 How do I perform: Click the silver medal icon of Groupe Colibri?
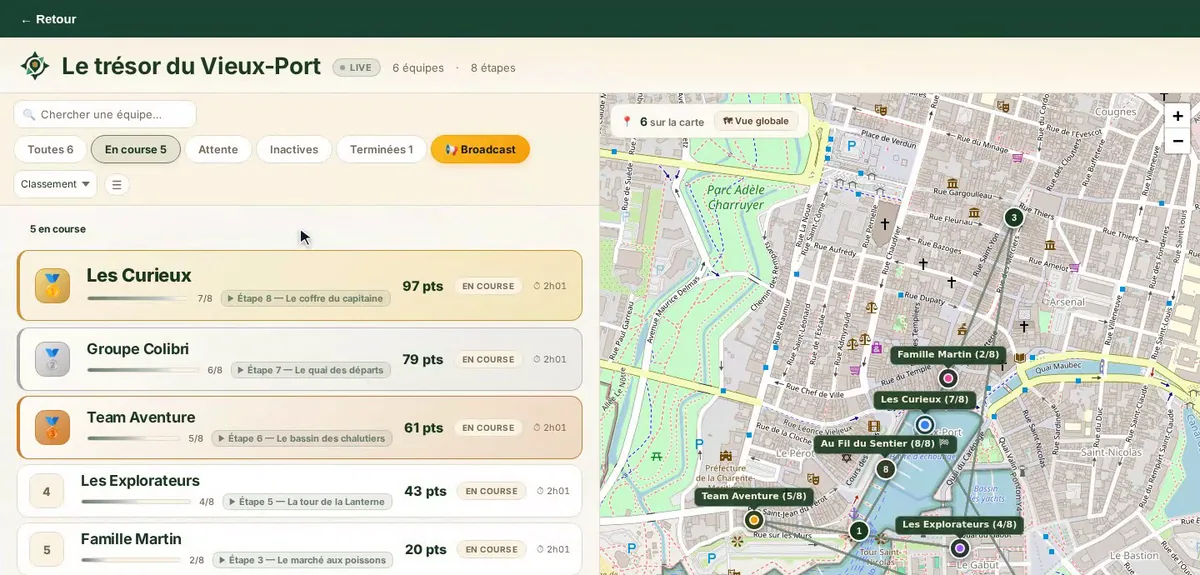[x=52, y=359]
